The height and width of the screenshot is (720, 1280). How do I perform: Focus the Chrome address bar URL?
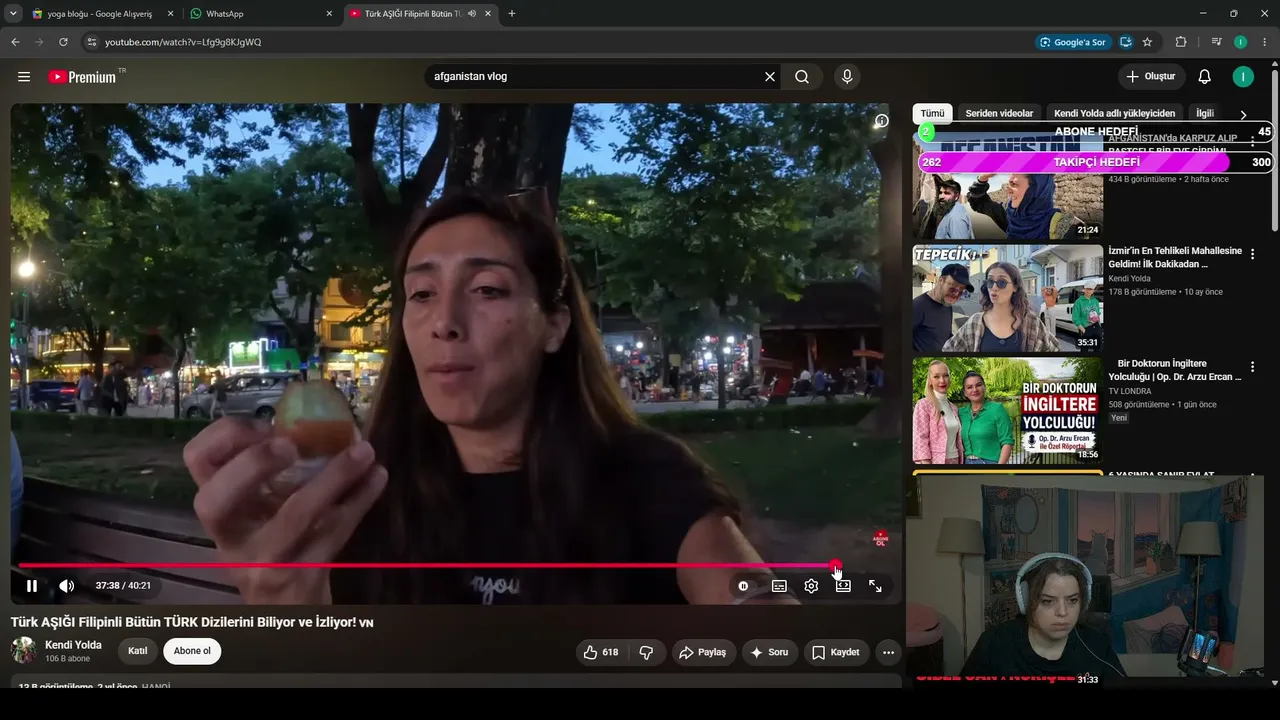[x=183, y=42]
